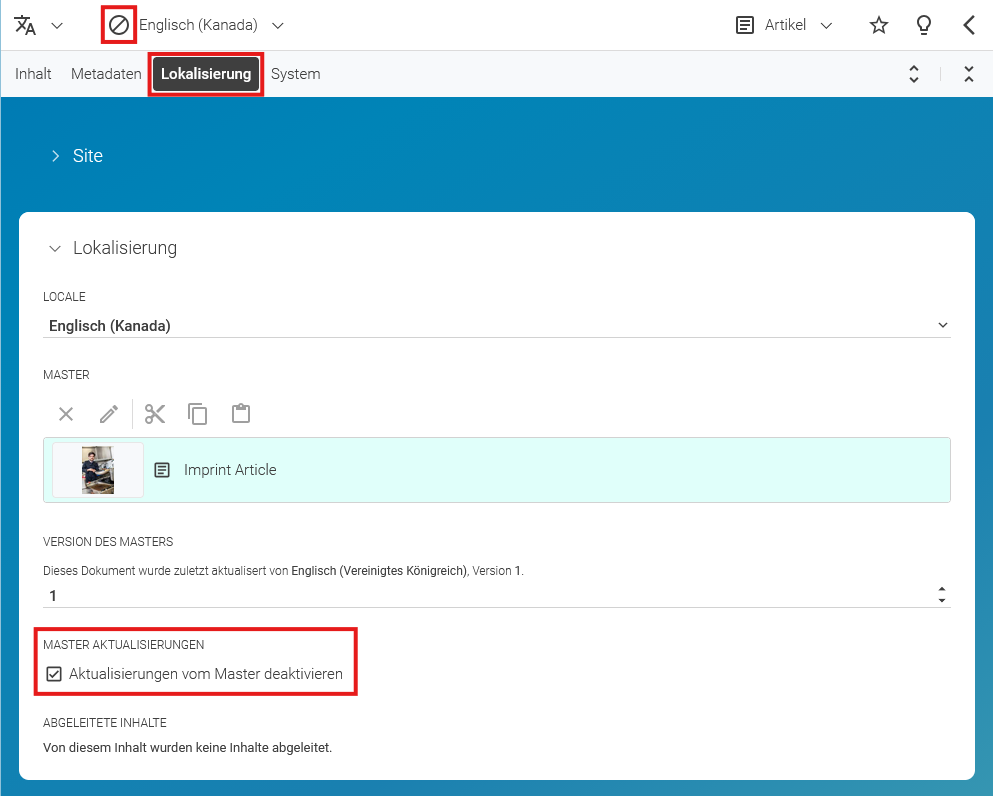Open the Englisch (Kanada) language dropdown in header

coord(212,25)
